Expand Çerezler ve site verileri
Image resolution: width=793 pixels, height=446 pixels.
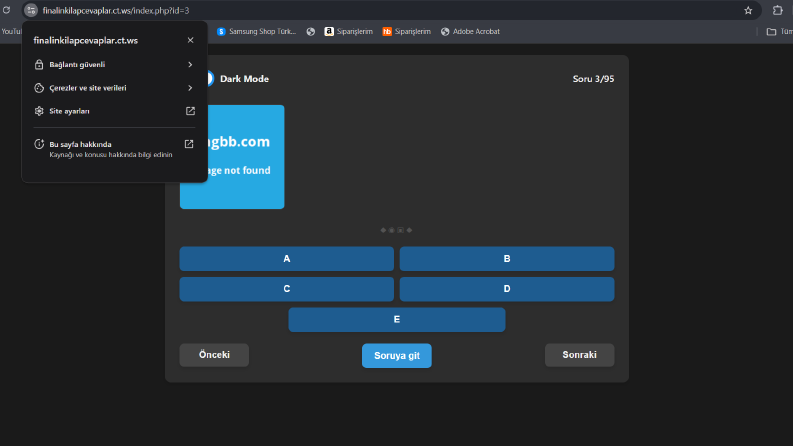point(114,88)
